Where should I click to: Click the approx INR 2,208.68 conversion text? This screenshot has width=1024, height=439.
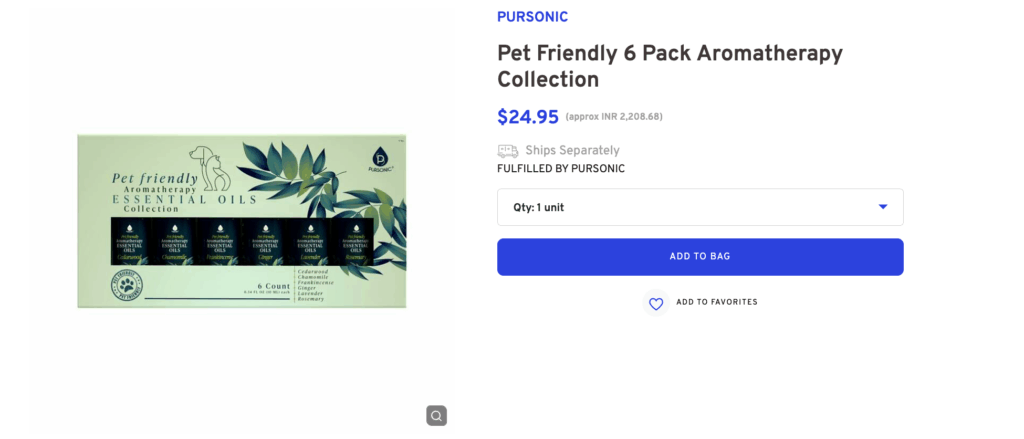click(613, 117)
